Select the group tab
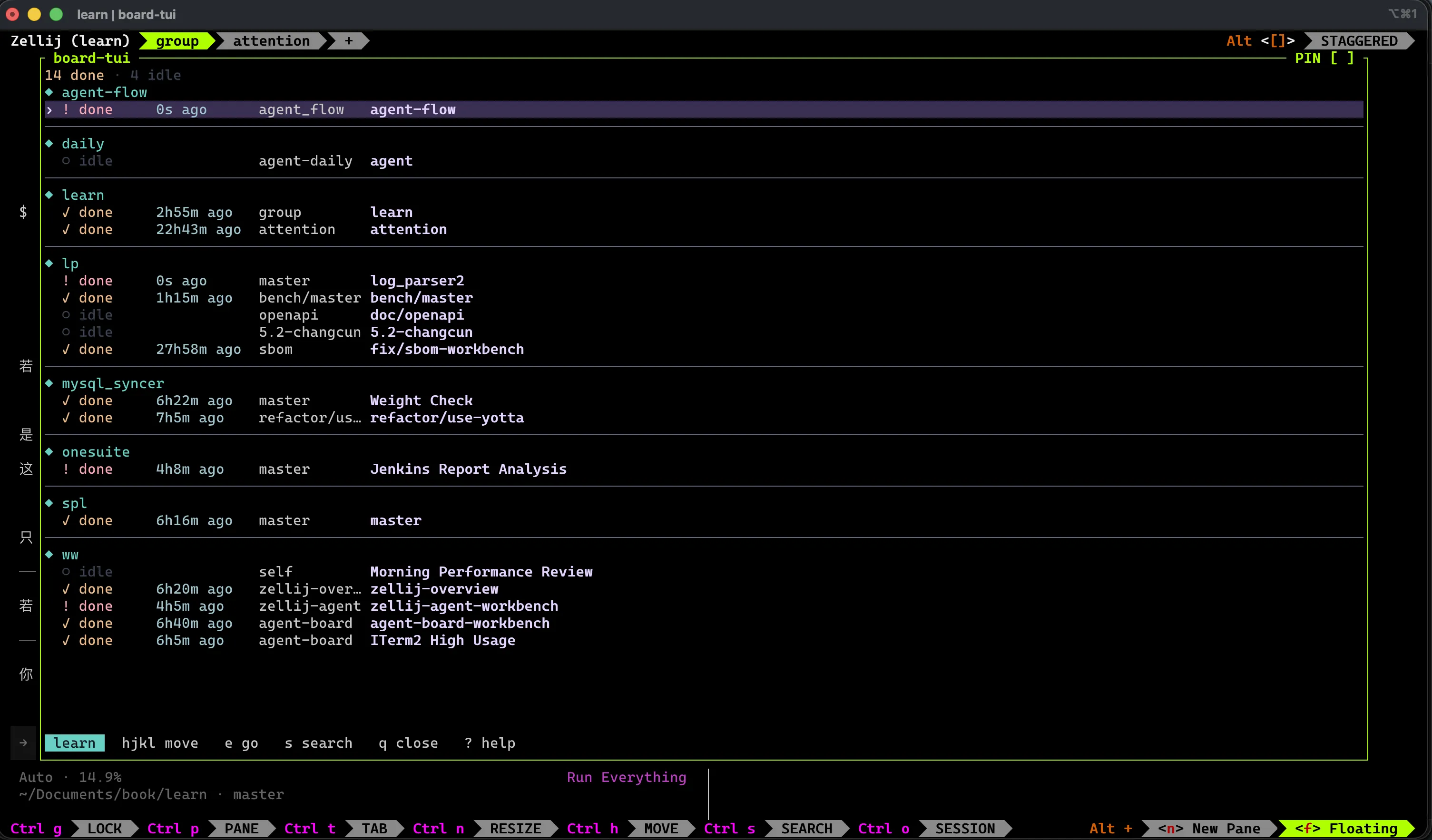The height and width of the screenshot is (840, 1432). pos(177,41)
